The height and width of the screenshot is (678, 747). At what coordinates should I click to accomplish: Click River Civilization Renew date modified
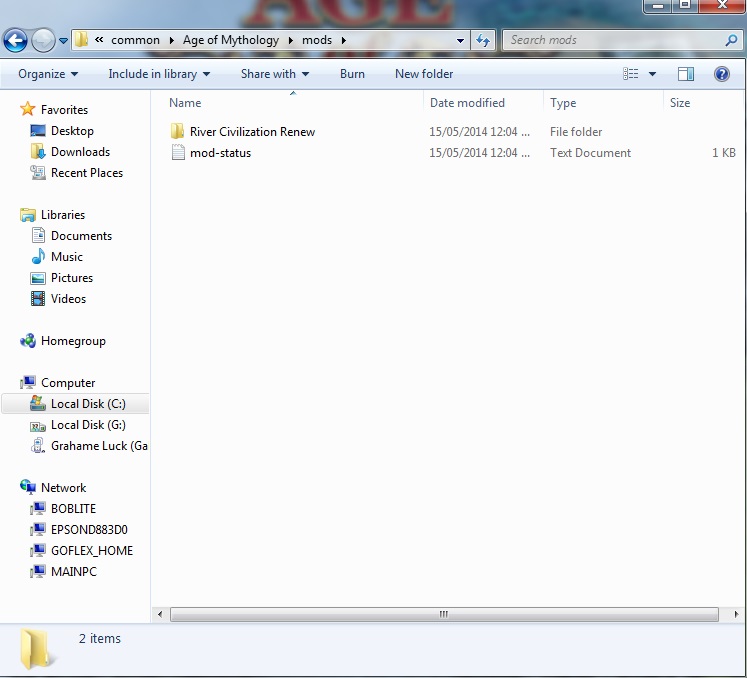479,132
